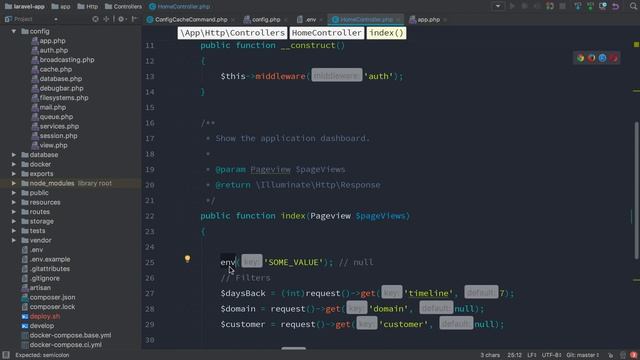Click the blue VCS update project icon
640x360 pixels.
578,6
